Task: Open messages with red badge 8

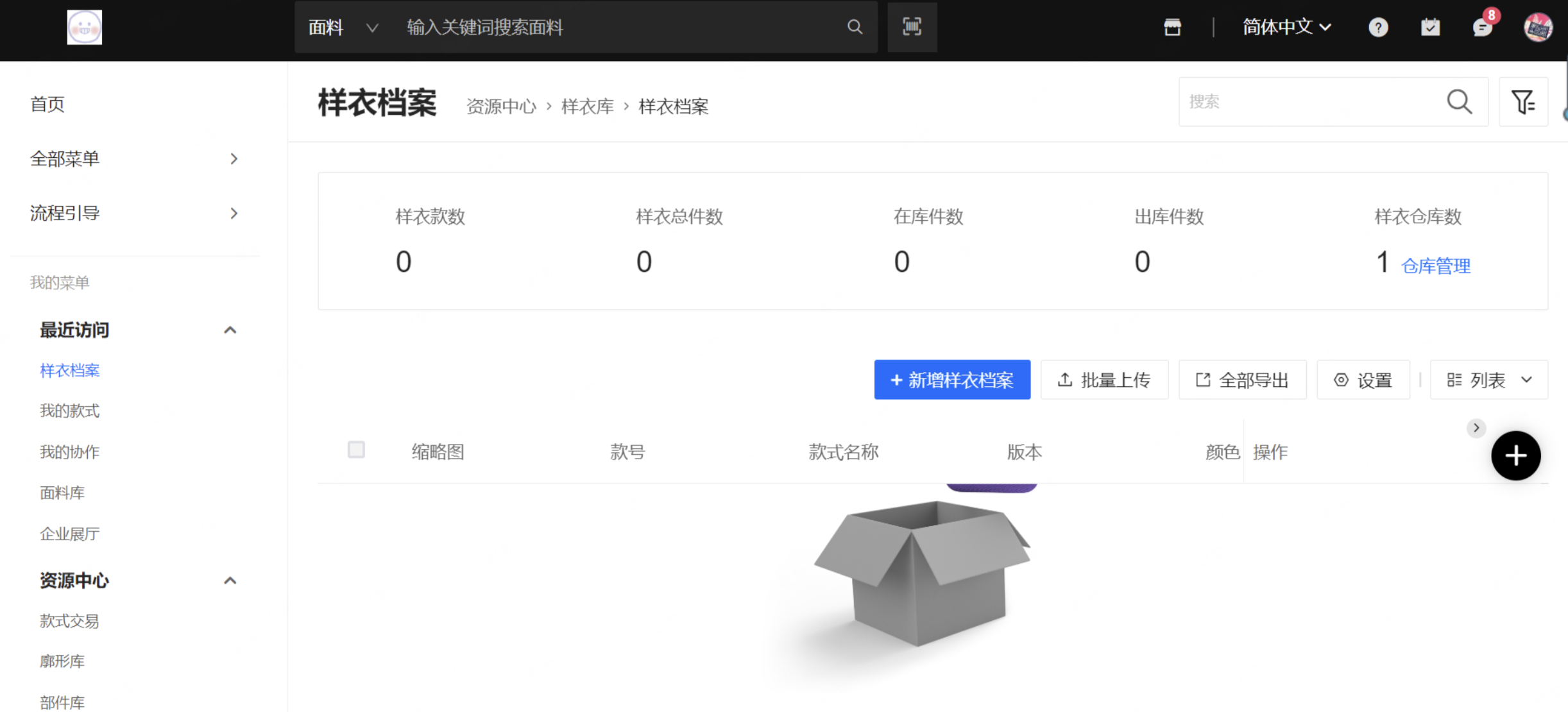Action: pos(1482,27)
